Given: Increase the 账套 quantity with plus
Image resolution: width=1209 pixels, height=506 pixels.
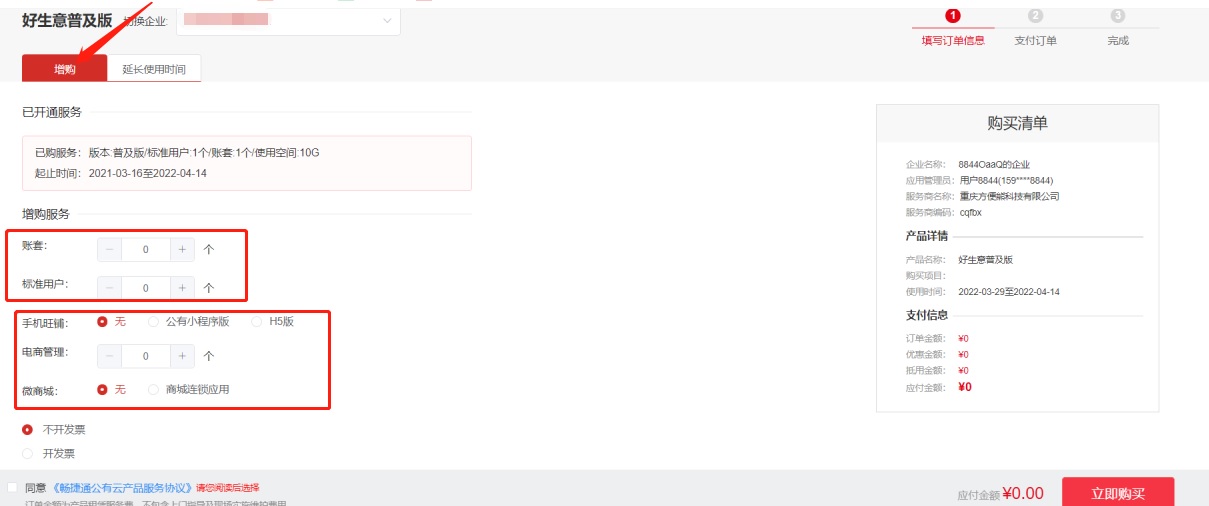Looking at the screenshot, I should [182, 250].
